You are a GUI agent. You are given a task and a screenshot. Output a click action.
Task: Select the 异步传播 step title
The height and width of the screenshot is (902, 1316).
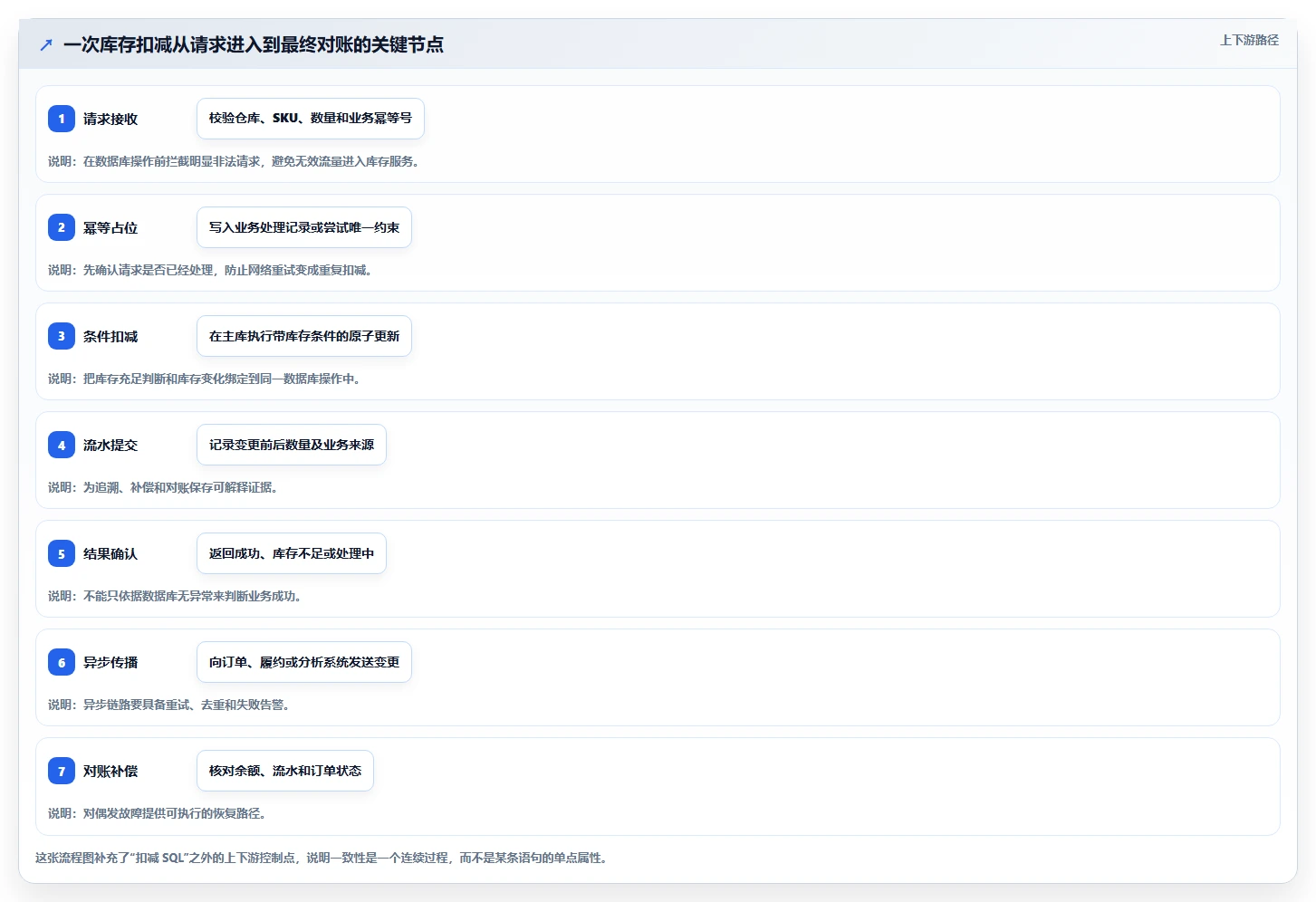coord(110,662)
